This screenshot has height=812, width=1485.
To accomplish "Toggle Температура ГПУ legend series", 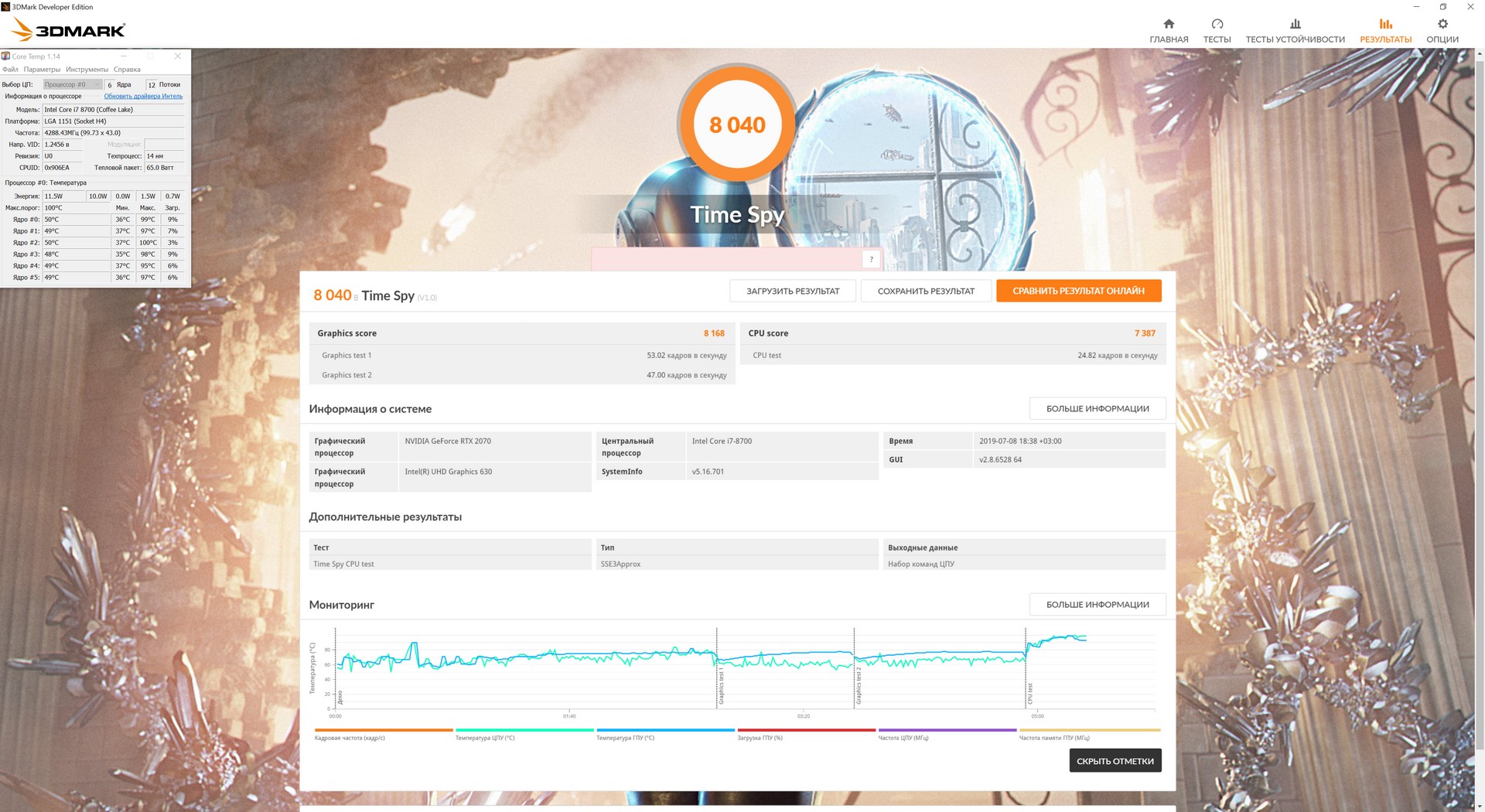I will coord(665,734).
